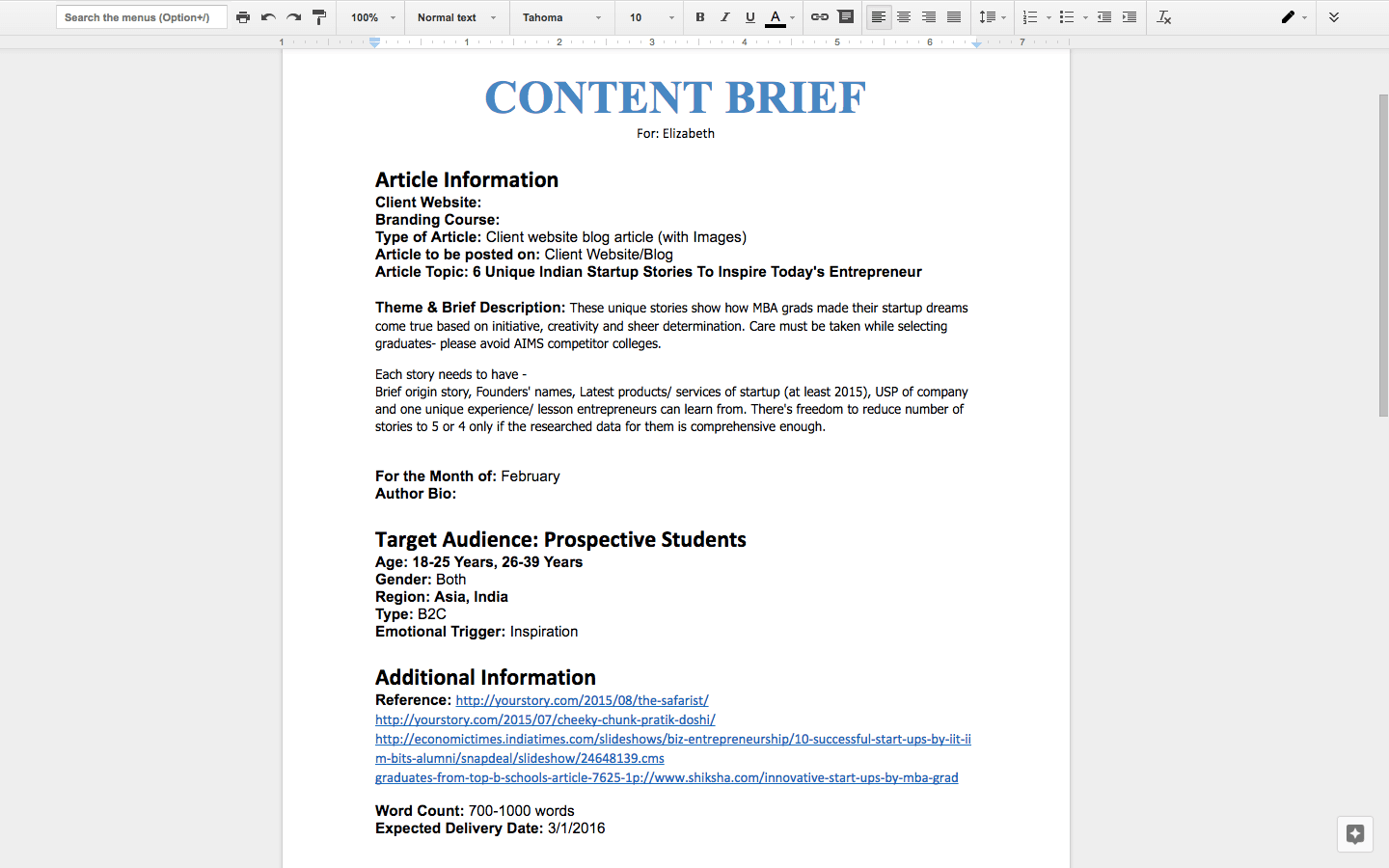This screenshot has height=868, width=1389.
Task: Click the Theme & Brief Description label
Action: click(470, 308)
